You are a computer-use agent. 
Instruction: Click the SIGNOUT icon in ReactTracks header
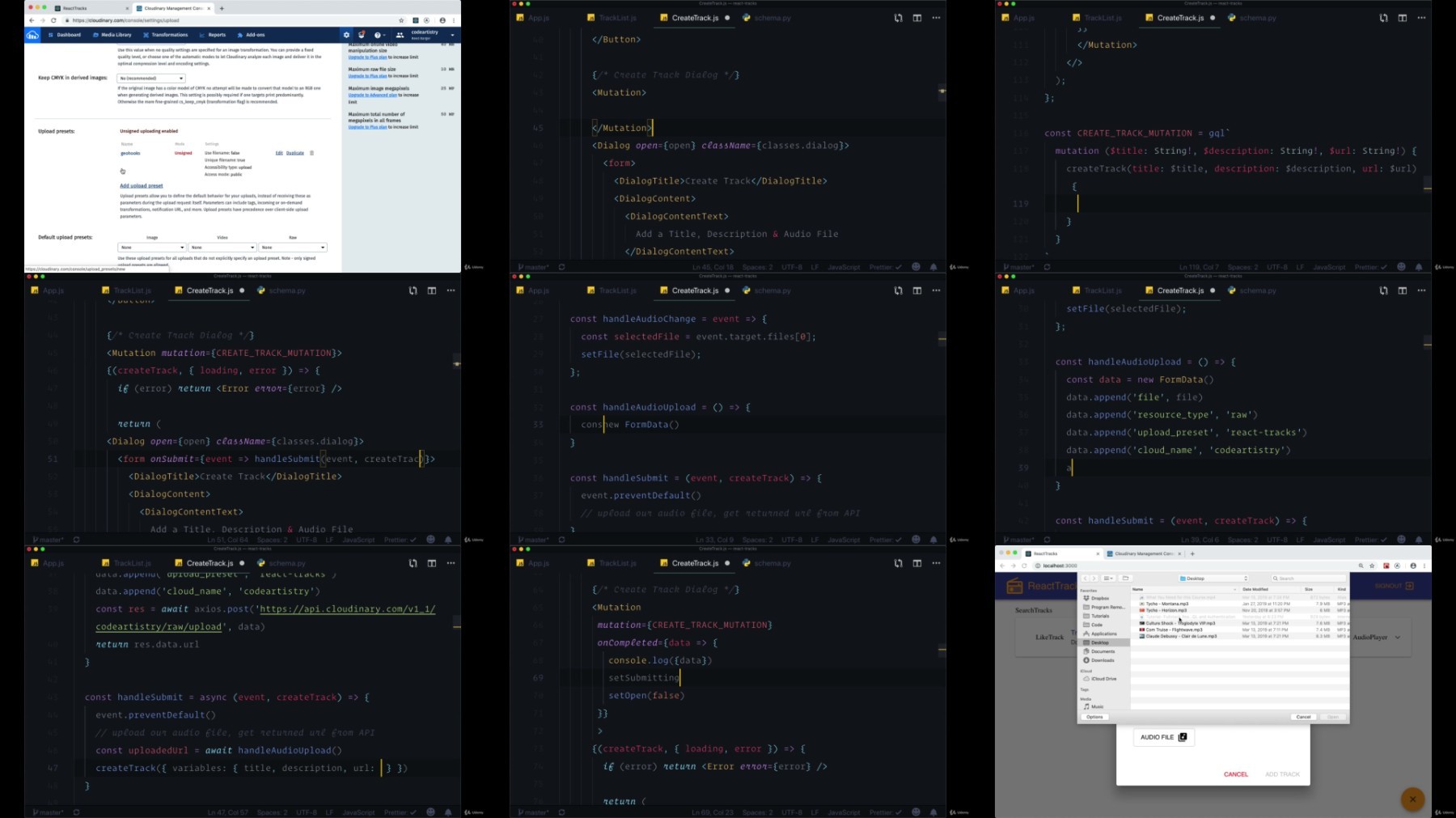1409,586
